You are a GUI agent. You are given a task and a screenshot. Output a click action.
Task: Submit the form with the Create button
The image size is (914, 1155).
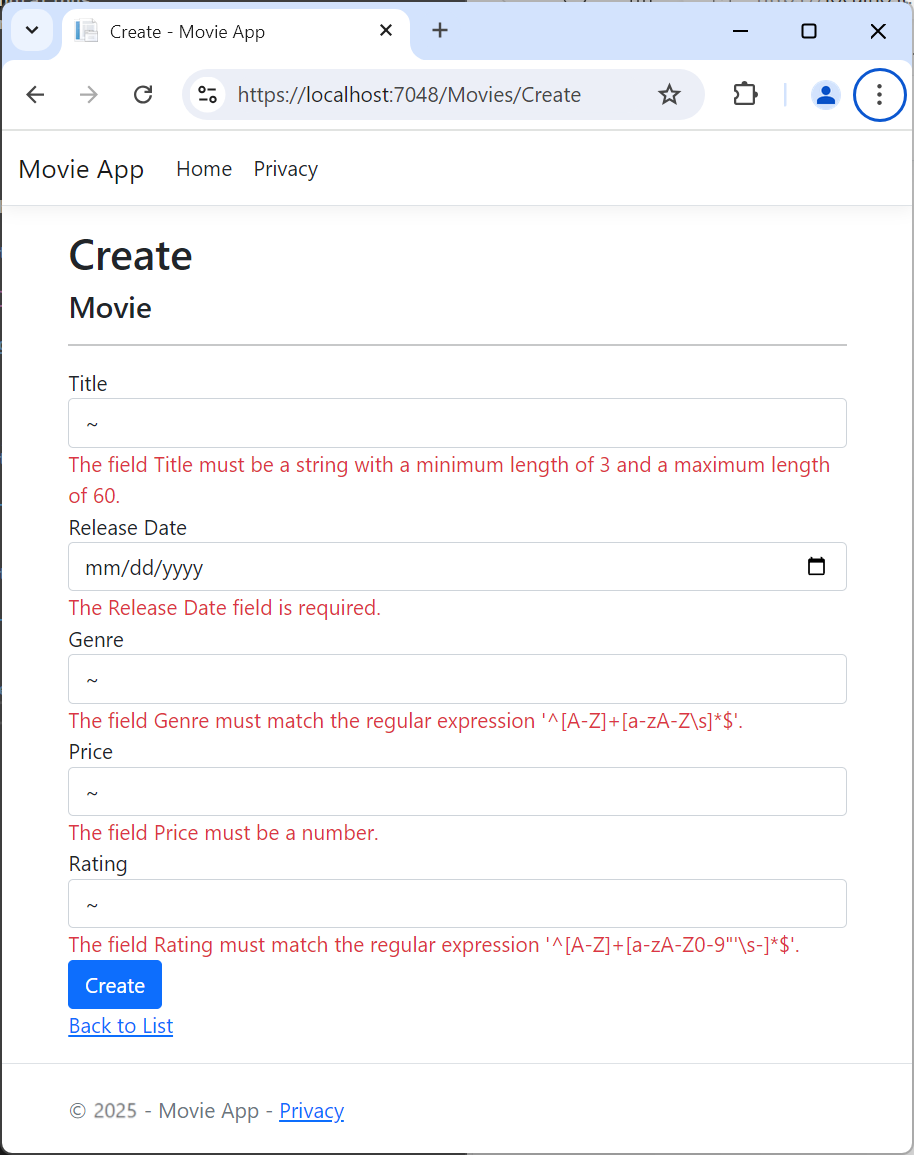(x=114, y=984)
